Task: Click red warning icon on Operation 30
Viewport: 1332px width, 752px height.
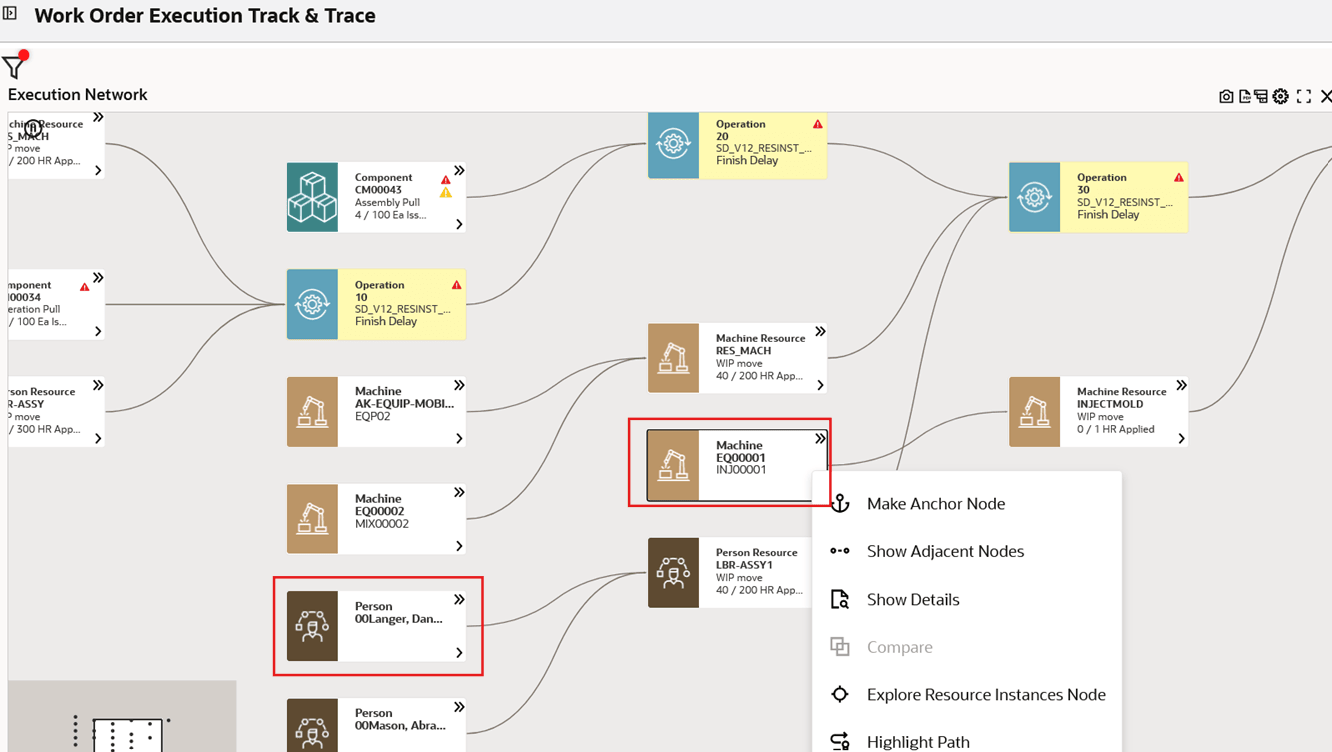Action: click(x=1179, y=177)
